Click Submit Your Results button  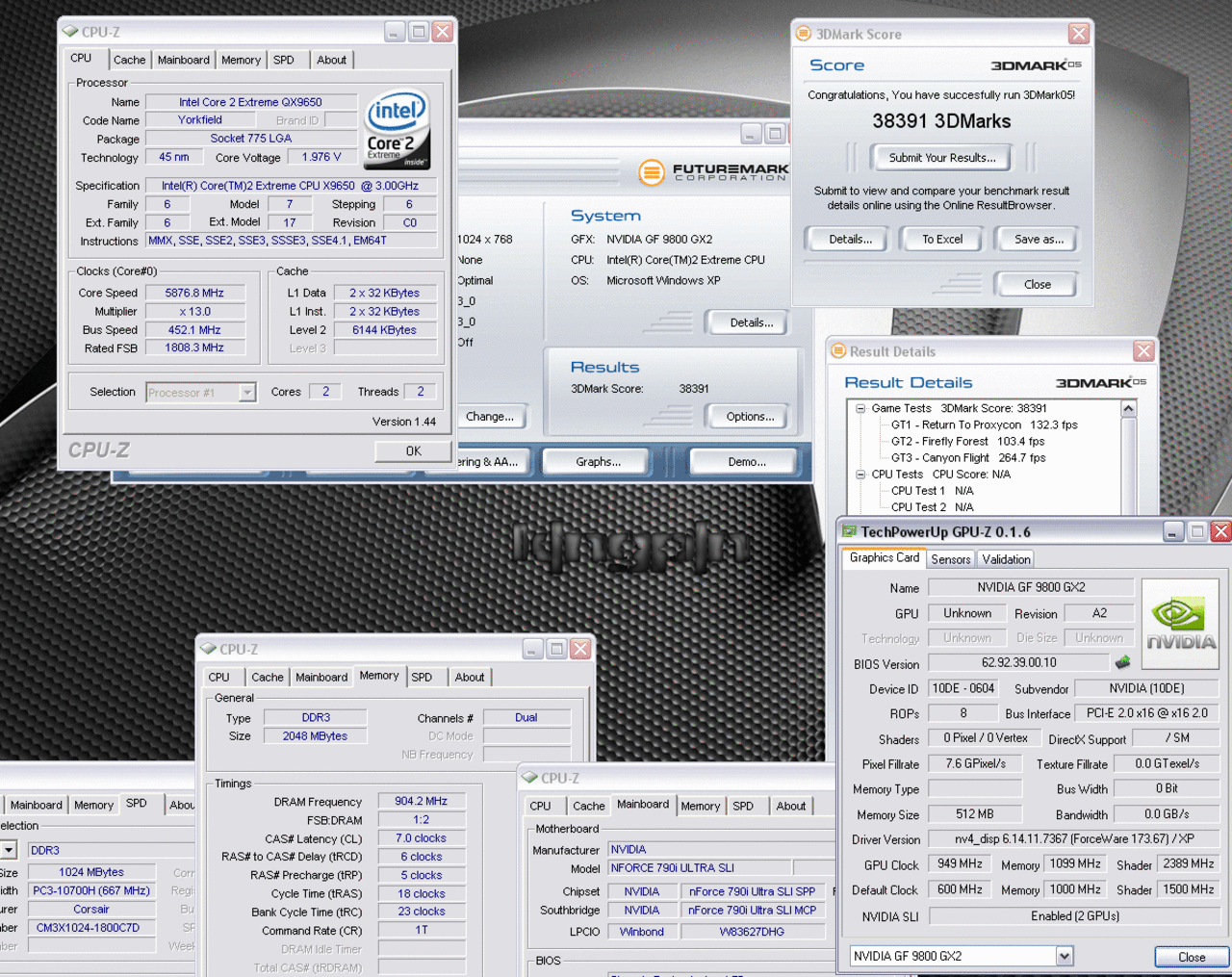pyautogui.click(x=941, y=158)
